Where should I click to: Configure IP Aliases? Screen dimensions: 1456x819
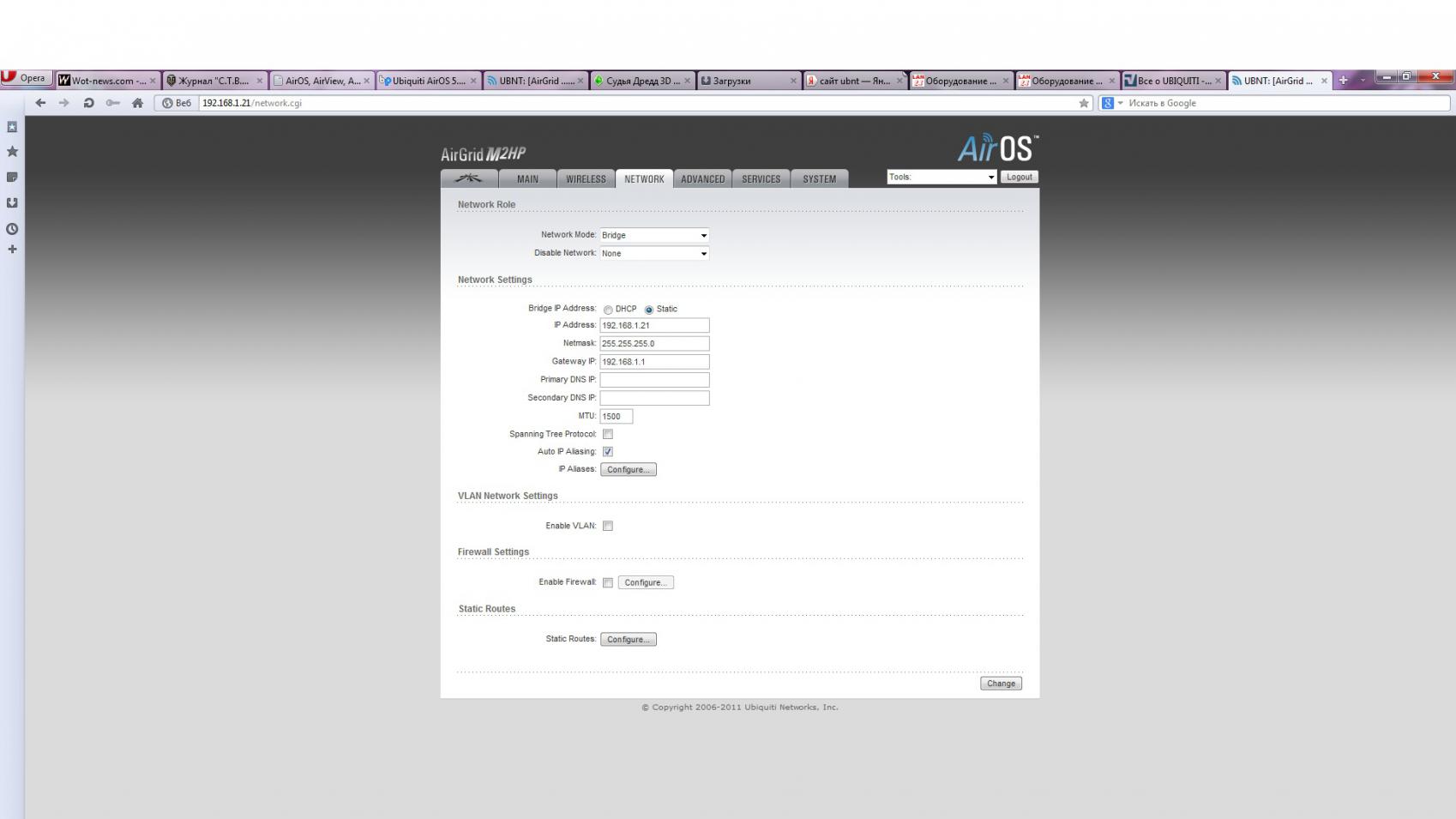628,469
